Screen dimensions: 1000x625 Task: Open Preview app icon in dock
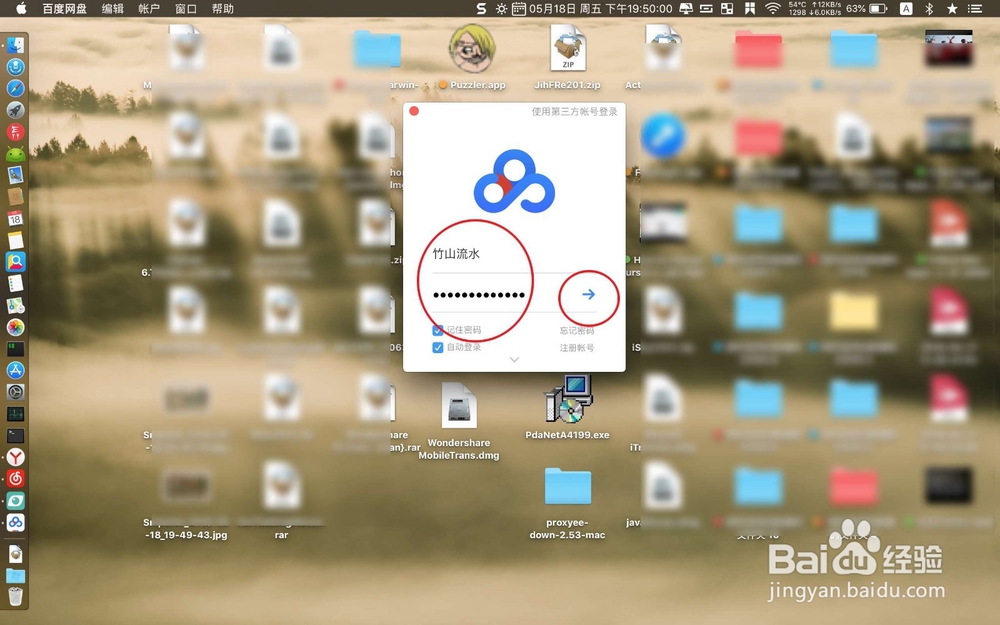click(15, 175)
